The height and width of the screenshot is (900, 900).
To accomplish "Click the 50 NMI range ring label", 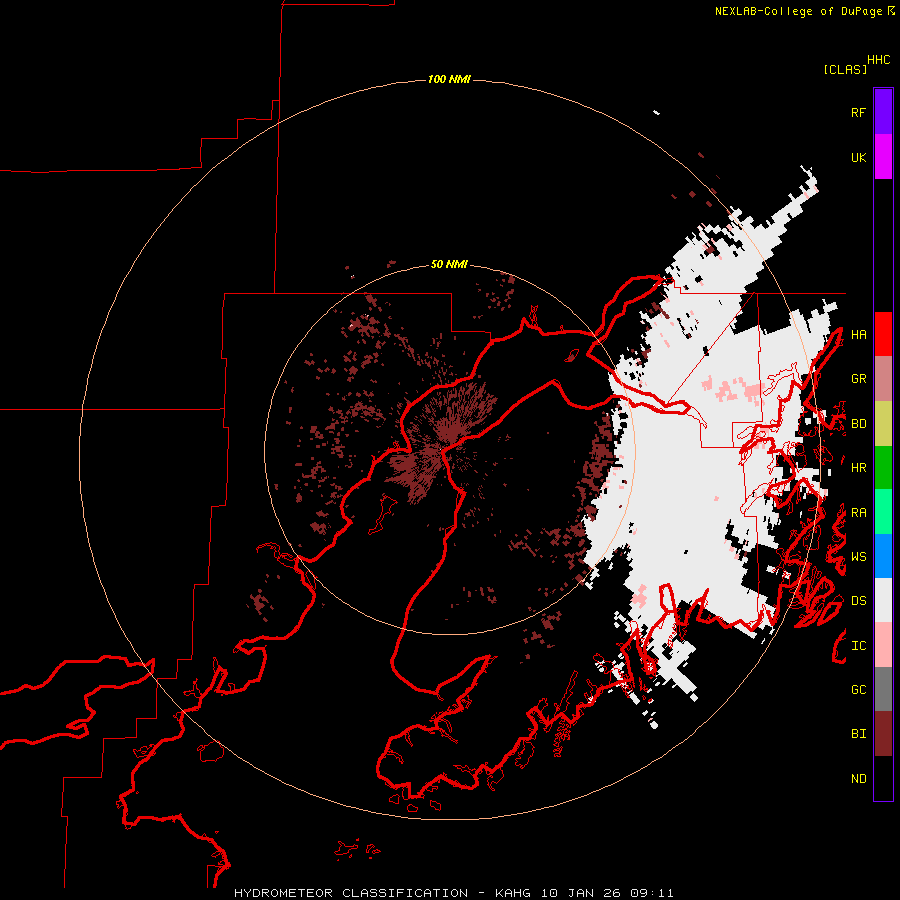I will click(449, 264).
